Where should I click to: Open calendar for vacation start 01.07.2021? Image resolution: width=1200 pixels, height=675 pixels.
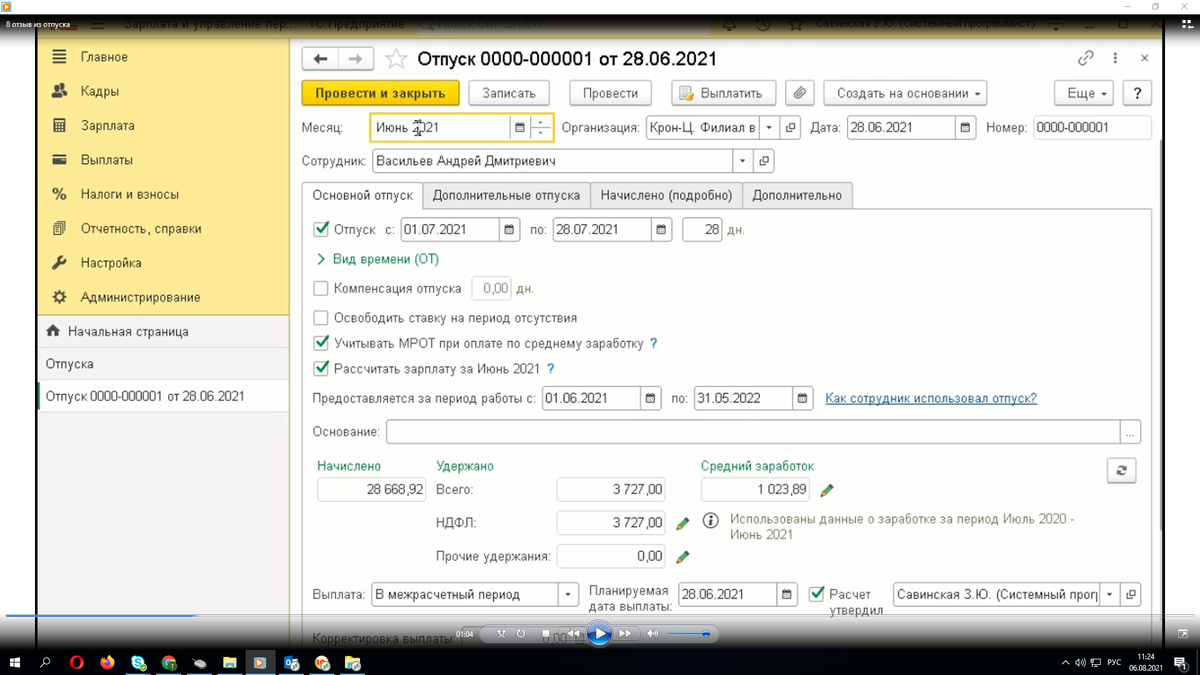point(509,230)
